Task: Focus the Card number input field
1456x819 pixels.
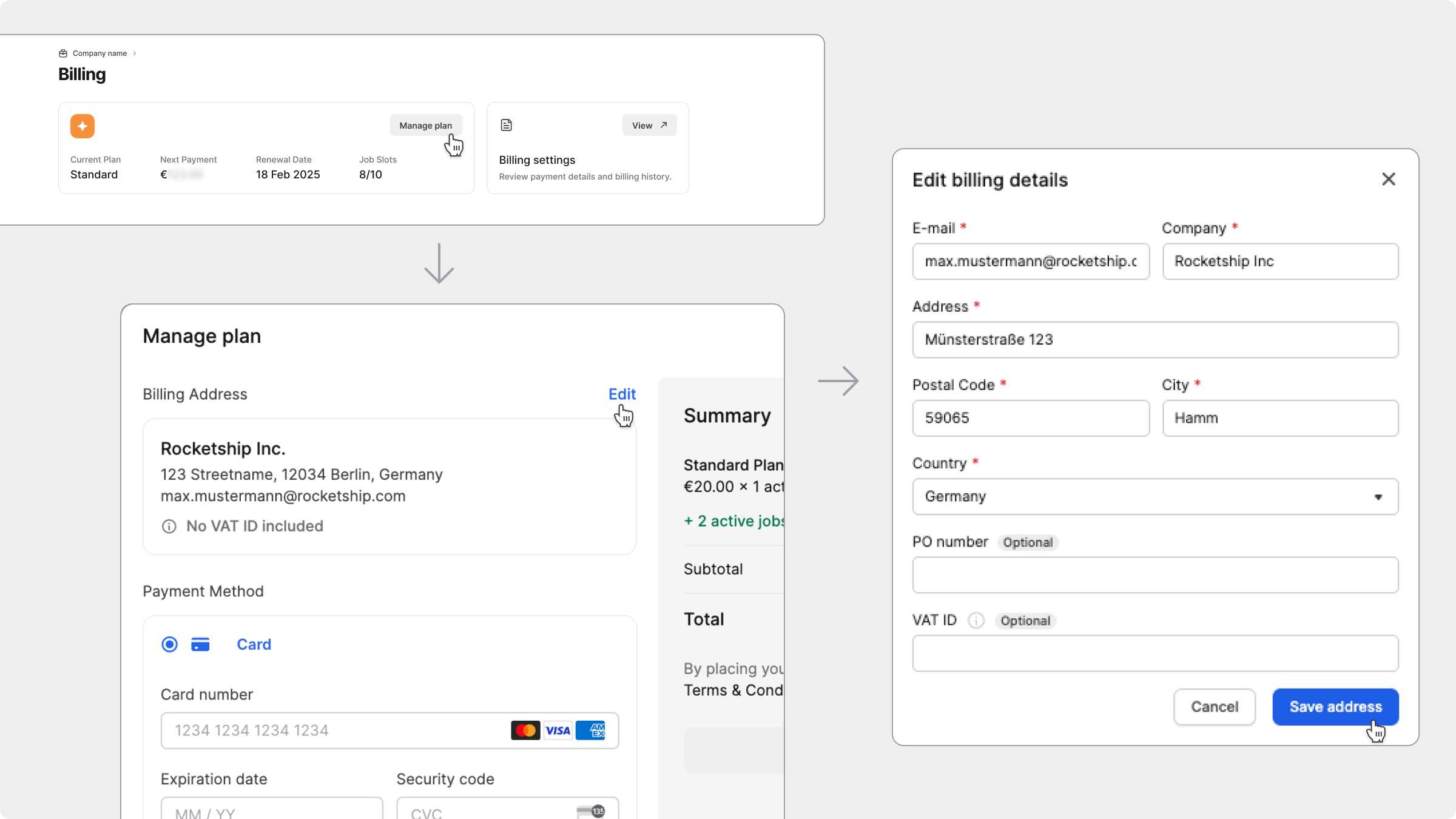Action: [x=334, y=730]
